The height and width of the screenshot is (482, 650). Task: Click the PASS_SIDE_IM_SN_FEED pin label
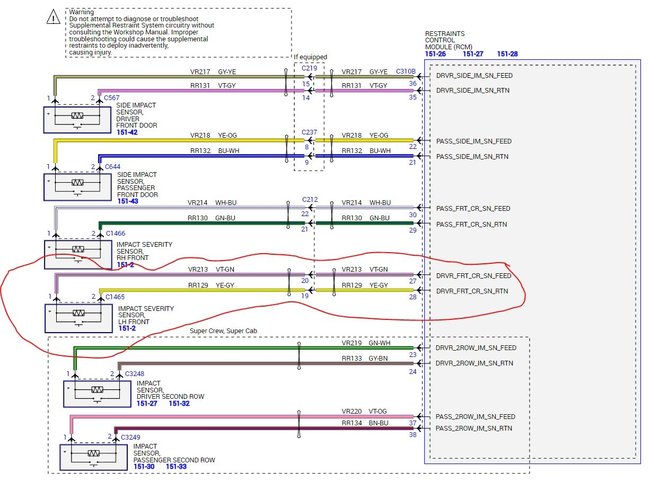pyautogui.click(x=474, y=141)
